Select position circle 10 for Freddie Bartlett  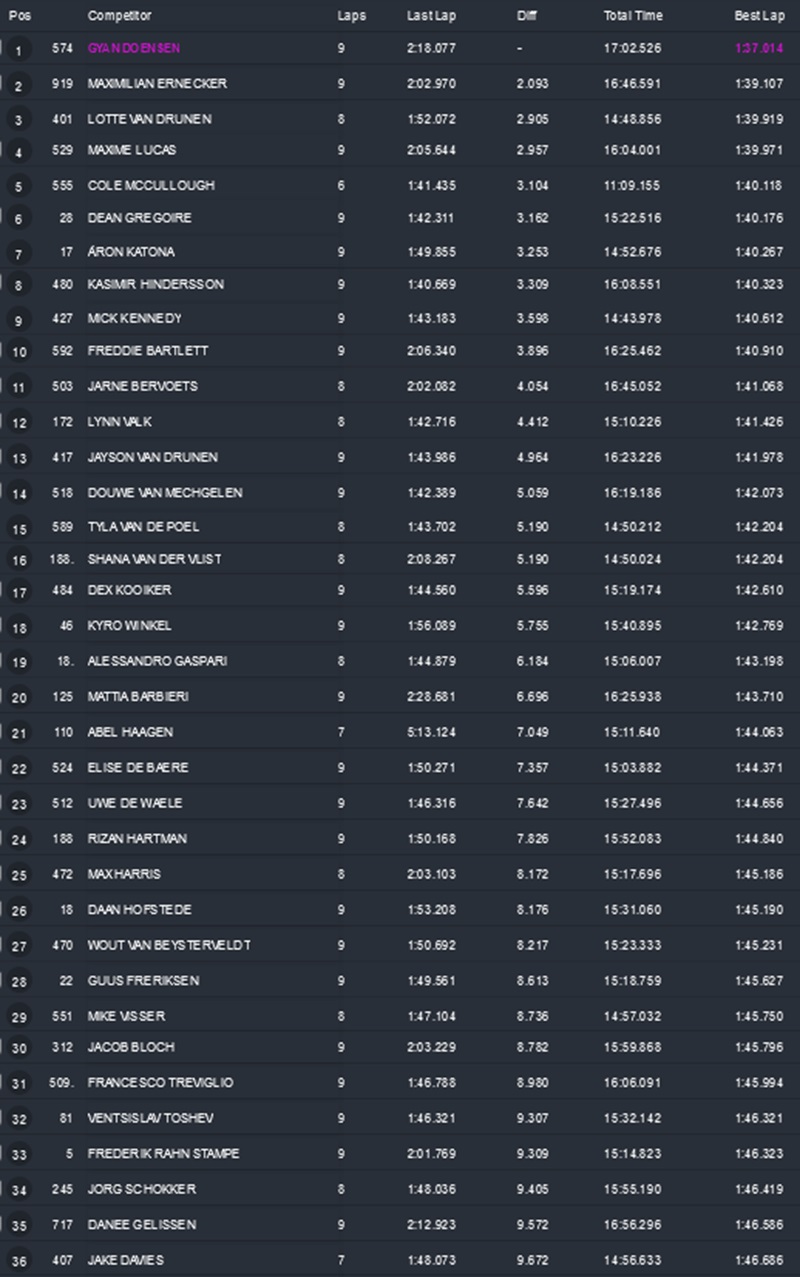point(19,353)
